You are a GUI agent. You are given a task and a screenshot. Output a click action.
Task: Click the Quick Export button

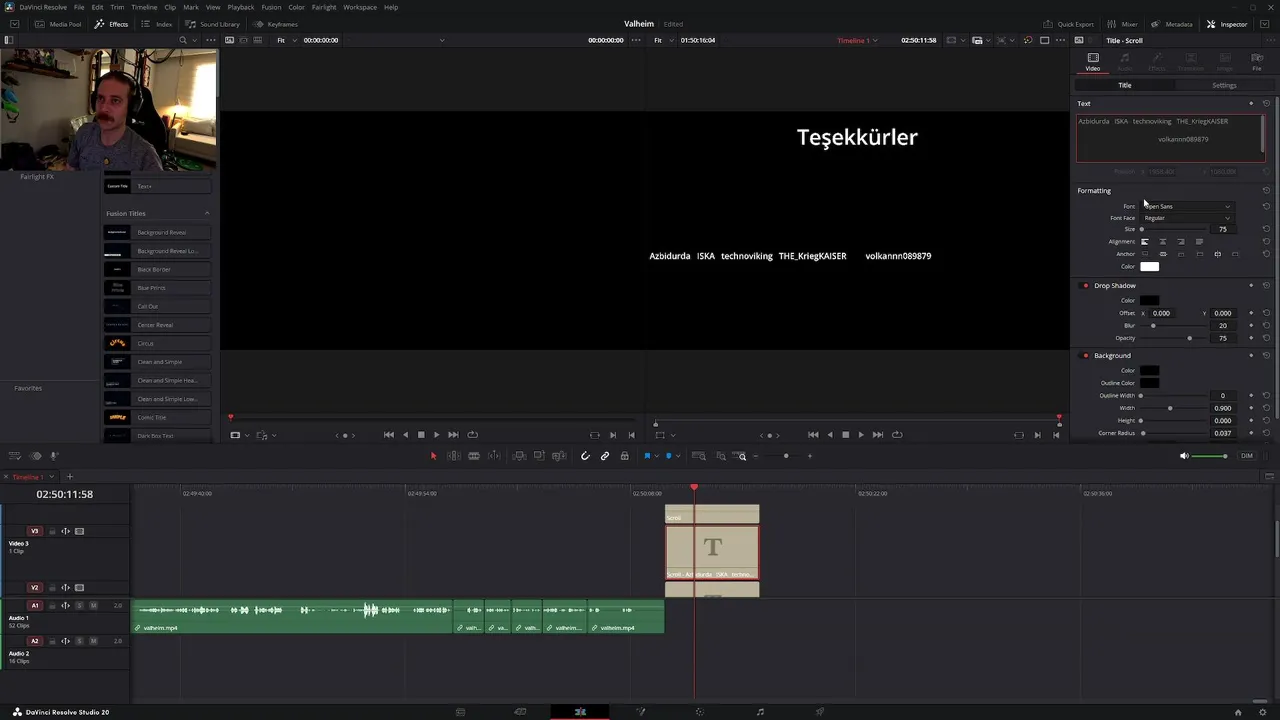click(1069, 24)
